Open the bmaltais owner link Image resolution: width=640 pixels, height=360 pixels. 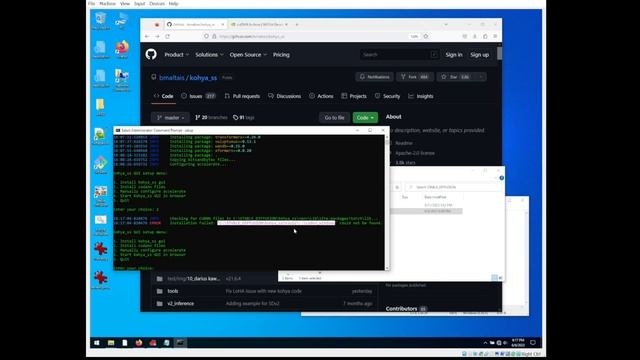coord(172,78)
